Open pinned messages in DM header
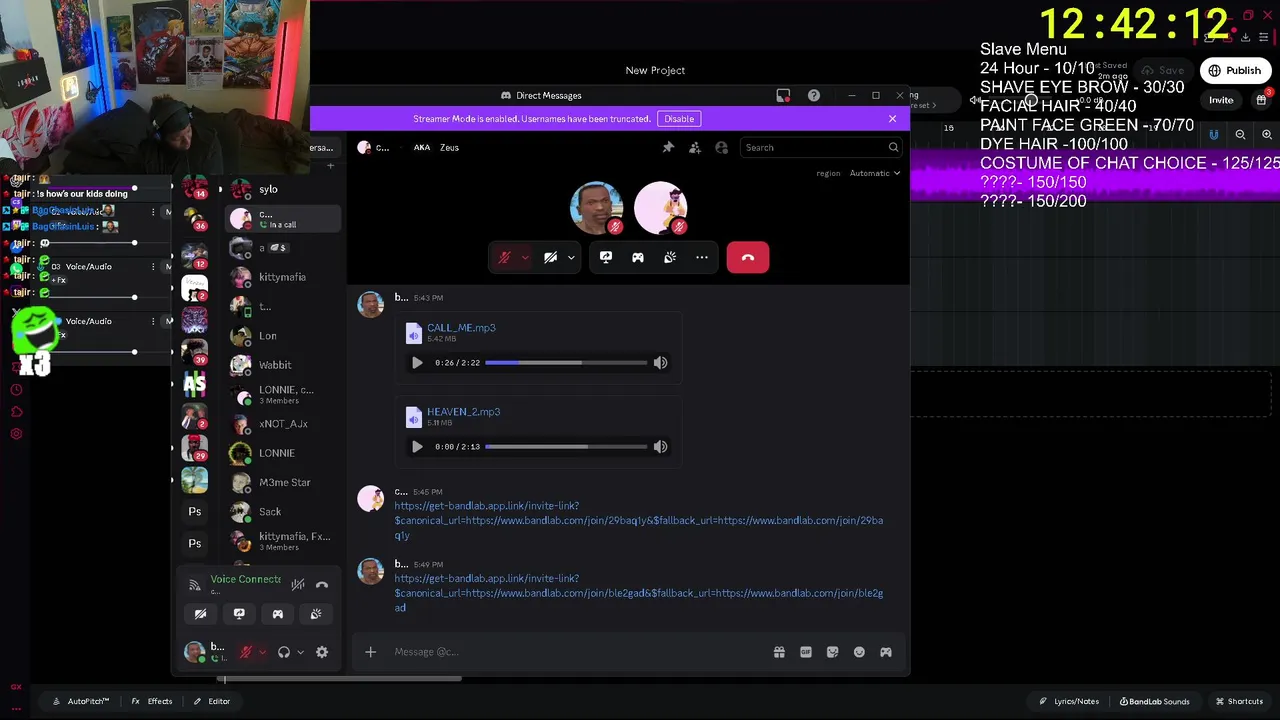The width and height of the screenshot is (1280, 720). click(668, 147)
